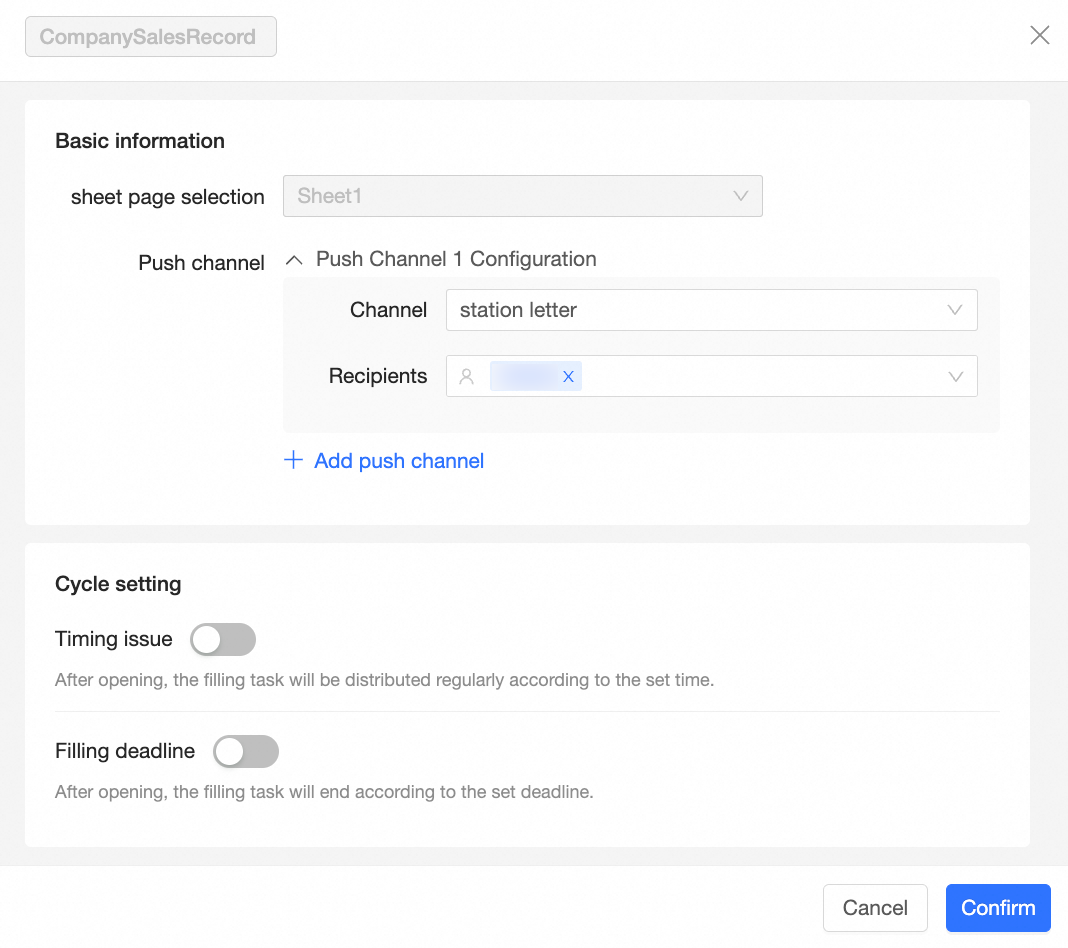Expand the Recipients dropdown arrow
Image resolution: width=1068 pixels, height=948 pixels.
[955, 377]
